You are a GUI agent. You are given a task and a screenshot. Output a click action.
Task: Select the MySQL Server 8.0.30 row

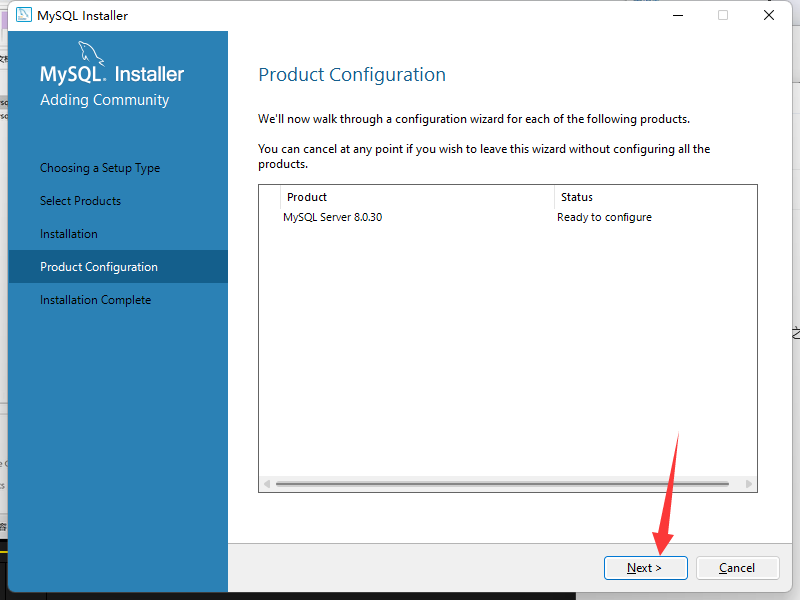click(508, 217)
